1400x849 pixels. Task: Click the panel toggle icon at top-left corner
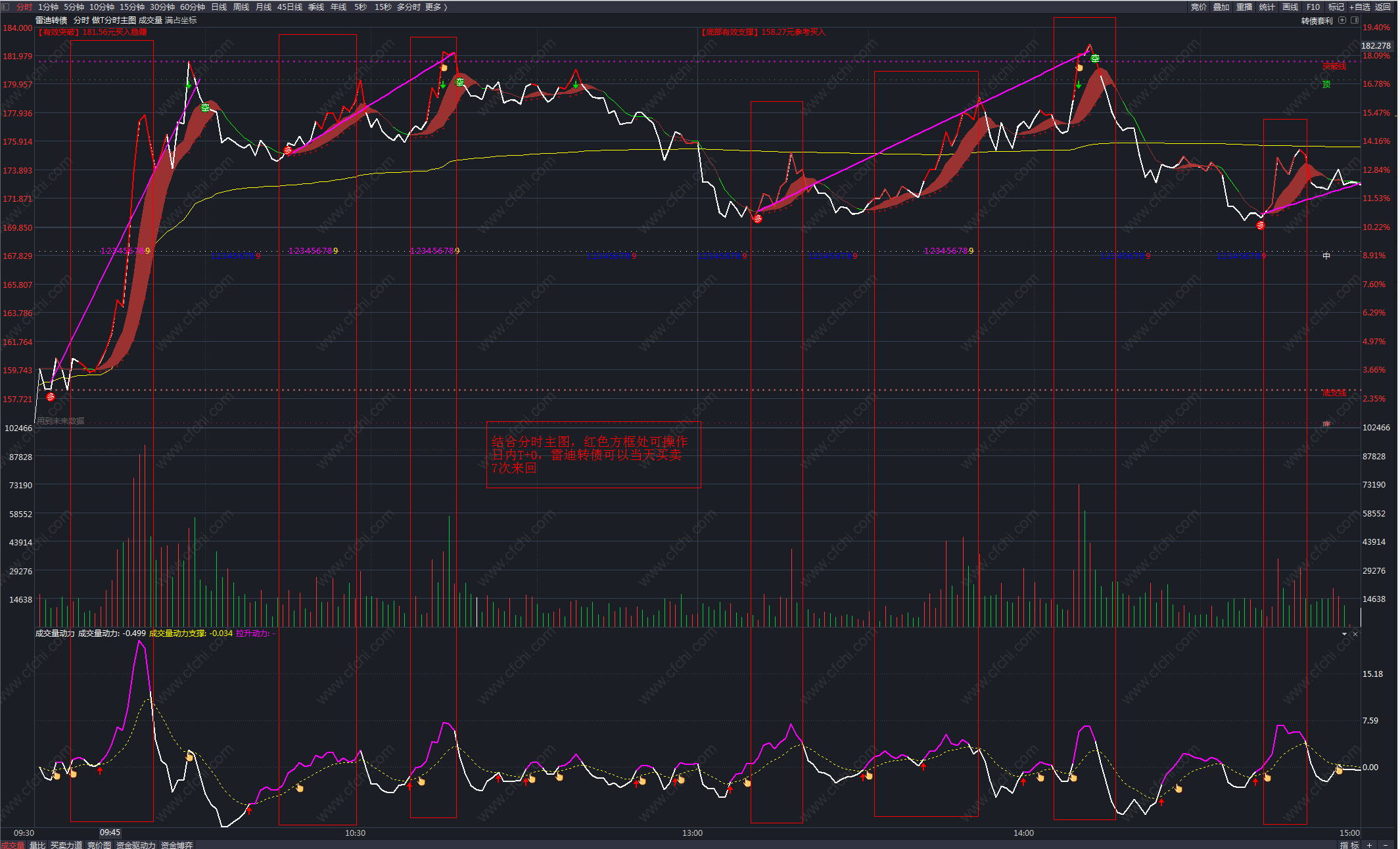tap(5, 7)
